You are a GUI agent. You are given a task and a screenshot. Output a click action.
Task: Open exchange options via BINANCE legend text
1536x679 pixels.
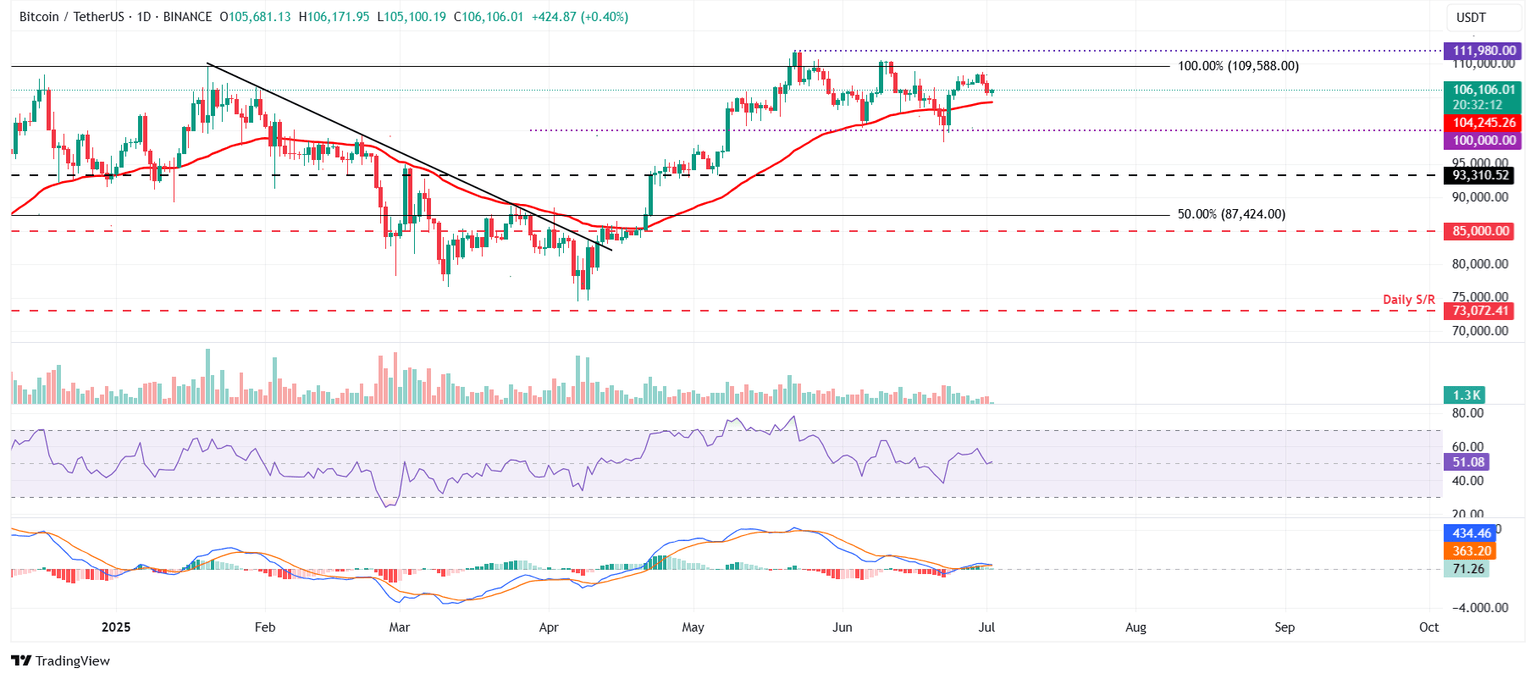point(190,16)
